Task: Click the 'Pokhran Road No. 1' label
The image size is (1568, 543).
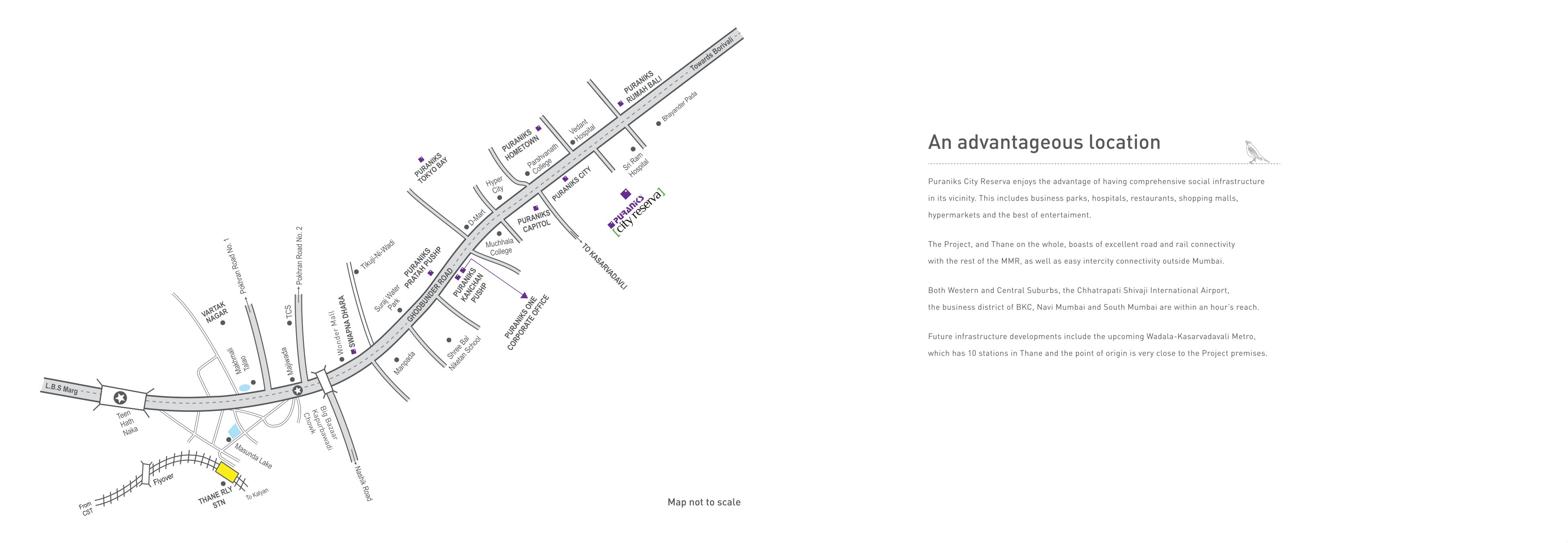Action: click(x=236, y=266)
